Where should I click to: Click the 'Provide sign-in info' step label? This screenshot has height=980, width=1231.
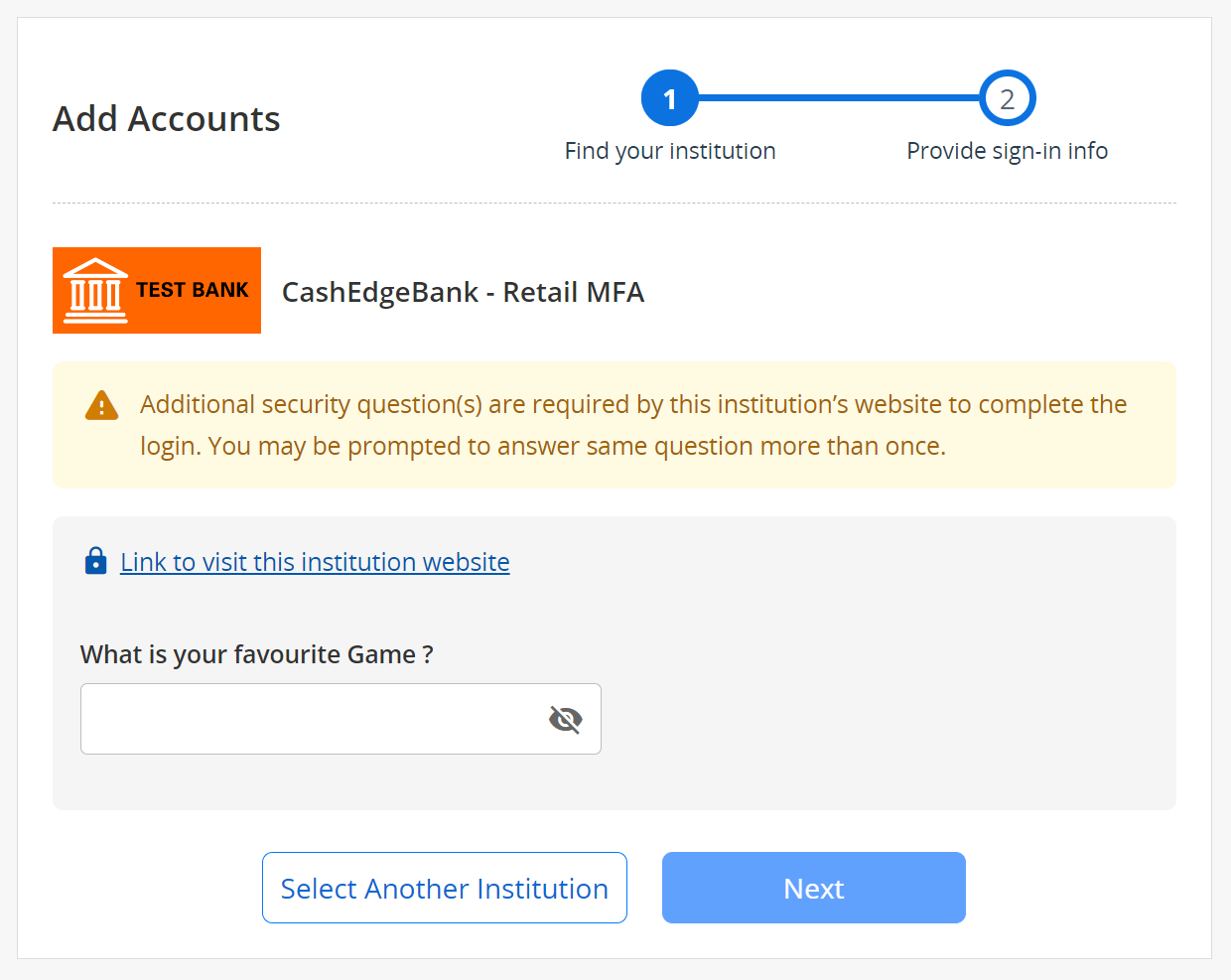click(1007, 151)
